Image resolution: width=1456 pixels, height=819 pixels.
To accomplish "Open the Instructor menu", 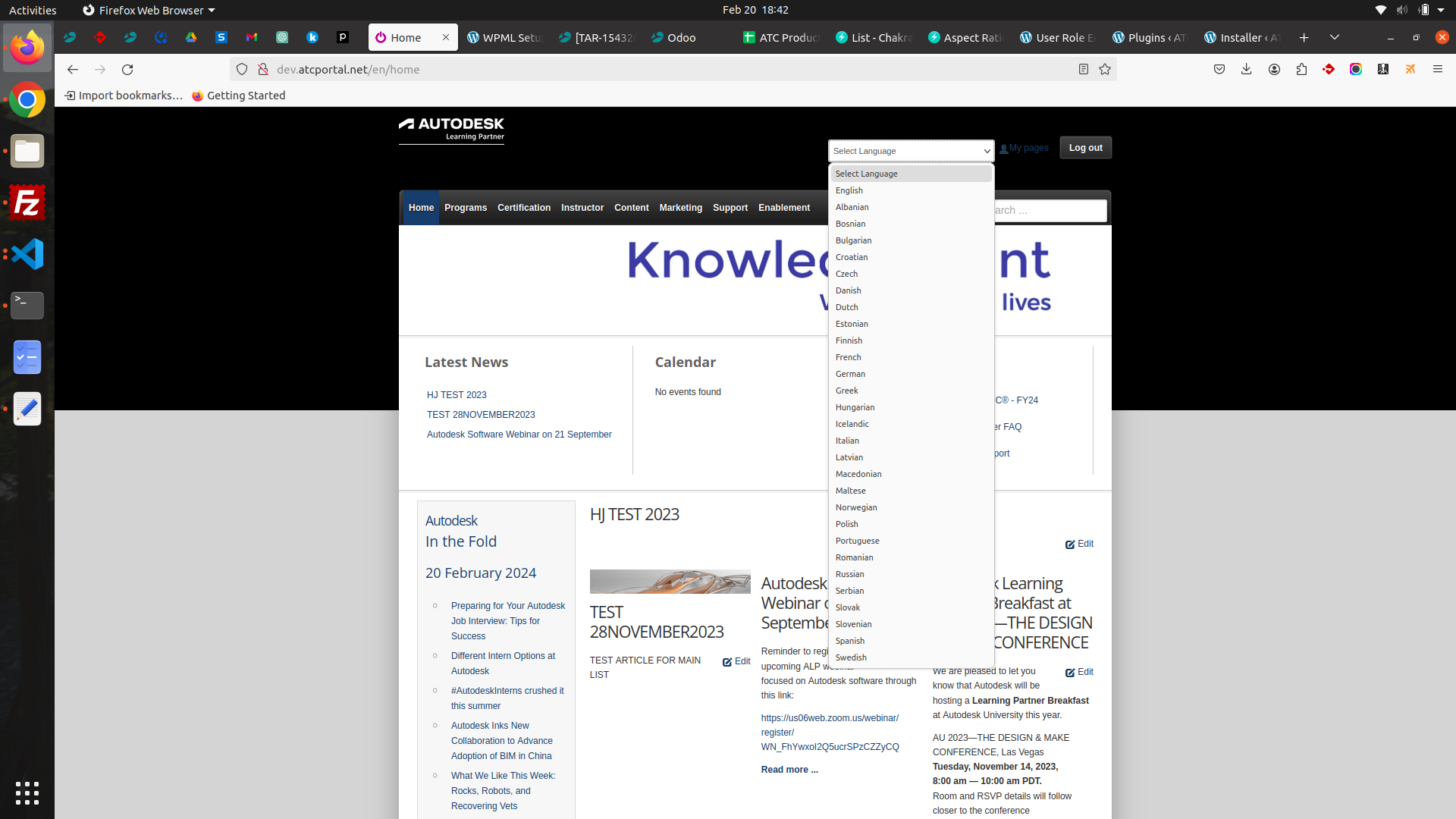I will tap(582, 208).
